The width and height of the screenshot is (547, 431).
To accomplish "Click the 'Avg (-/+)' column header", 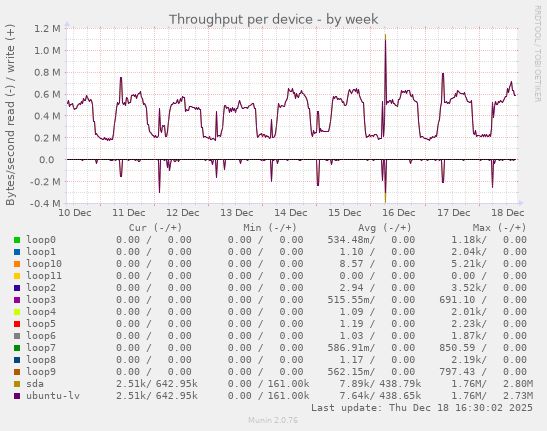I will click(385, 228).
